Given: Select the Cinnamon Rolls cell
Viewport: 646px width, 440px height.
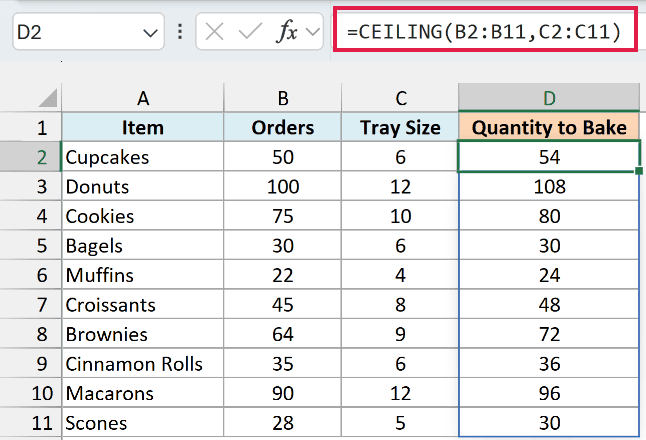Looking at the screenshot, I should coord(143,364).
